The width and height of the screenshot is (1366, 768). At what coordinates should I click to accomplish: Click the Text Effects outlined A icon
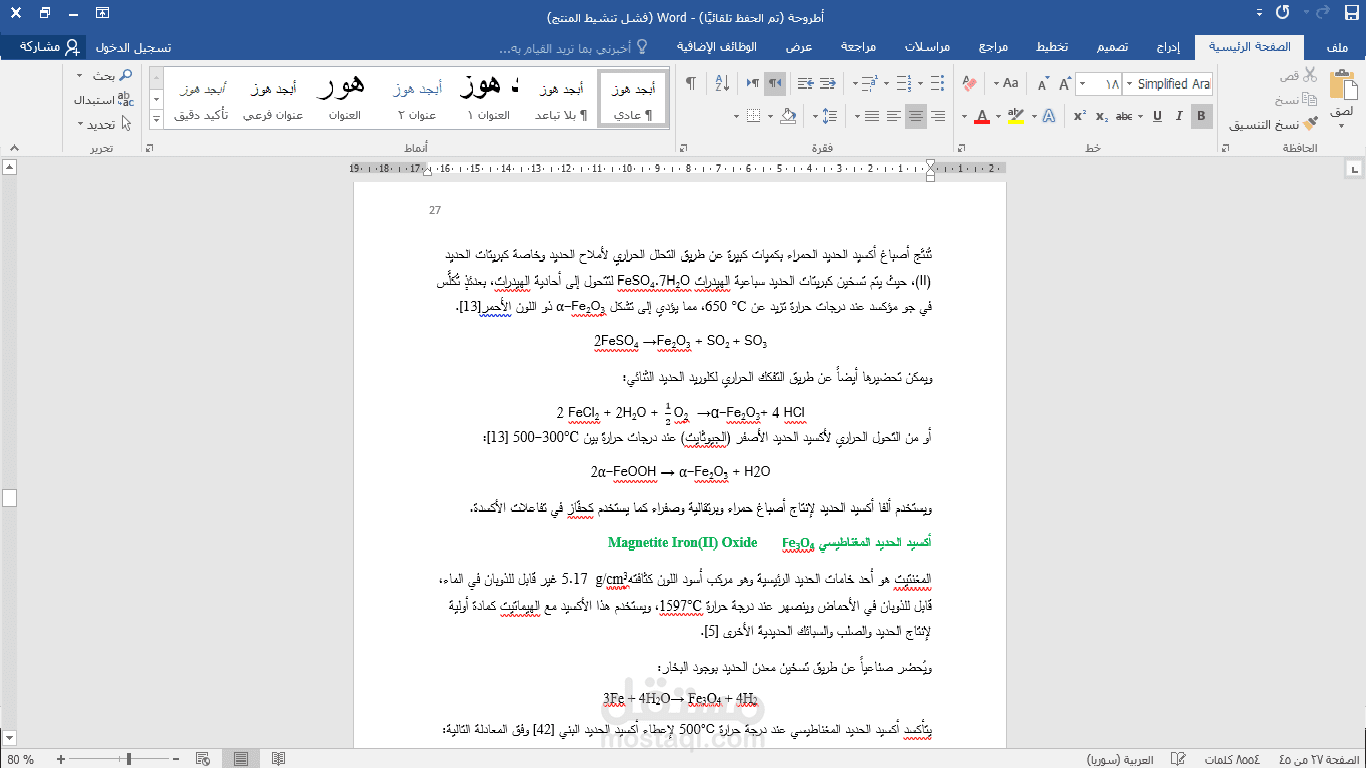pos(1049,116)
